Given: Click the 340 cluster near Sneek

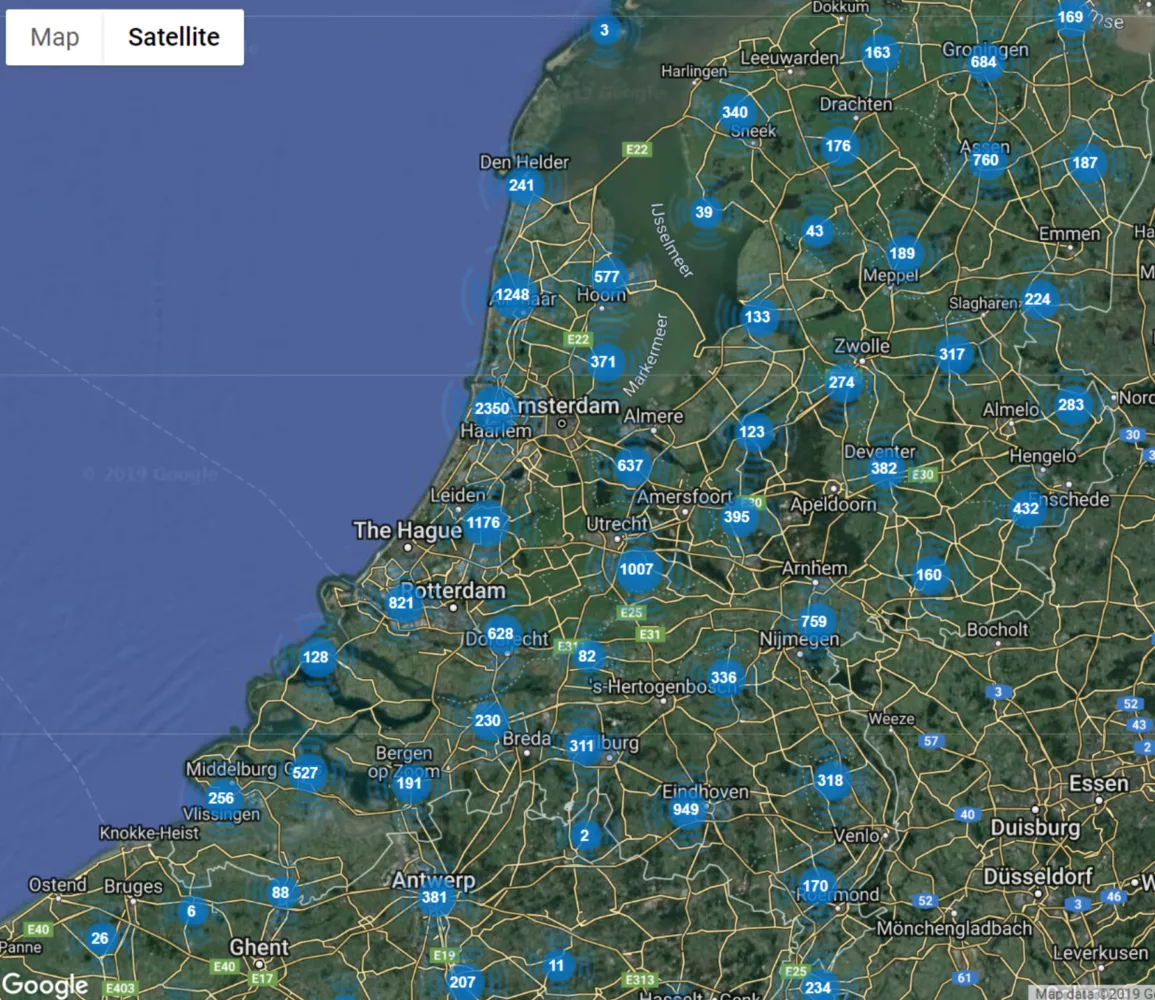Looking at the screenshot, I should tap(735, 112).
